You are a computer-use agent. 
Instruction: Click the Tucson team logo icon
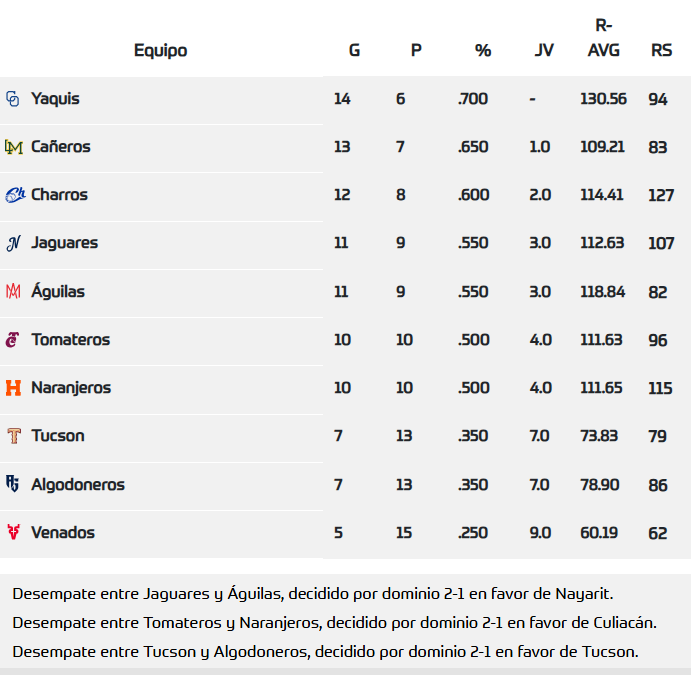[x=13, y=436]
